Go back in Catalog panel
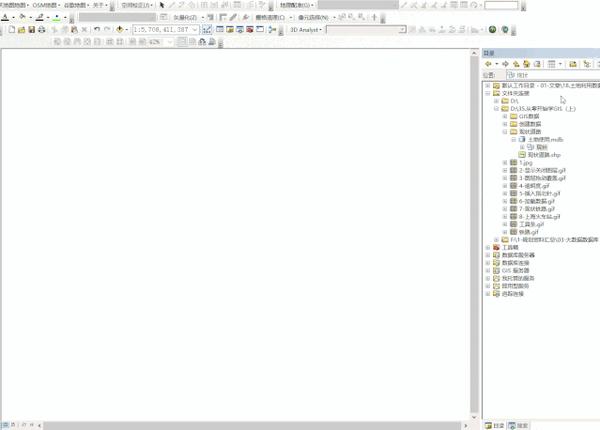Screen dimensions: 600x430 [x=488, y=64]
